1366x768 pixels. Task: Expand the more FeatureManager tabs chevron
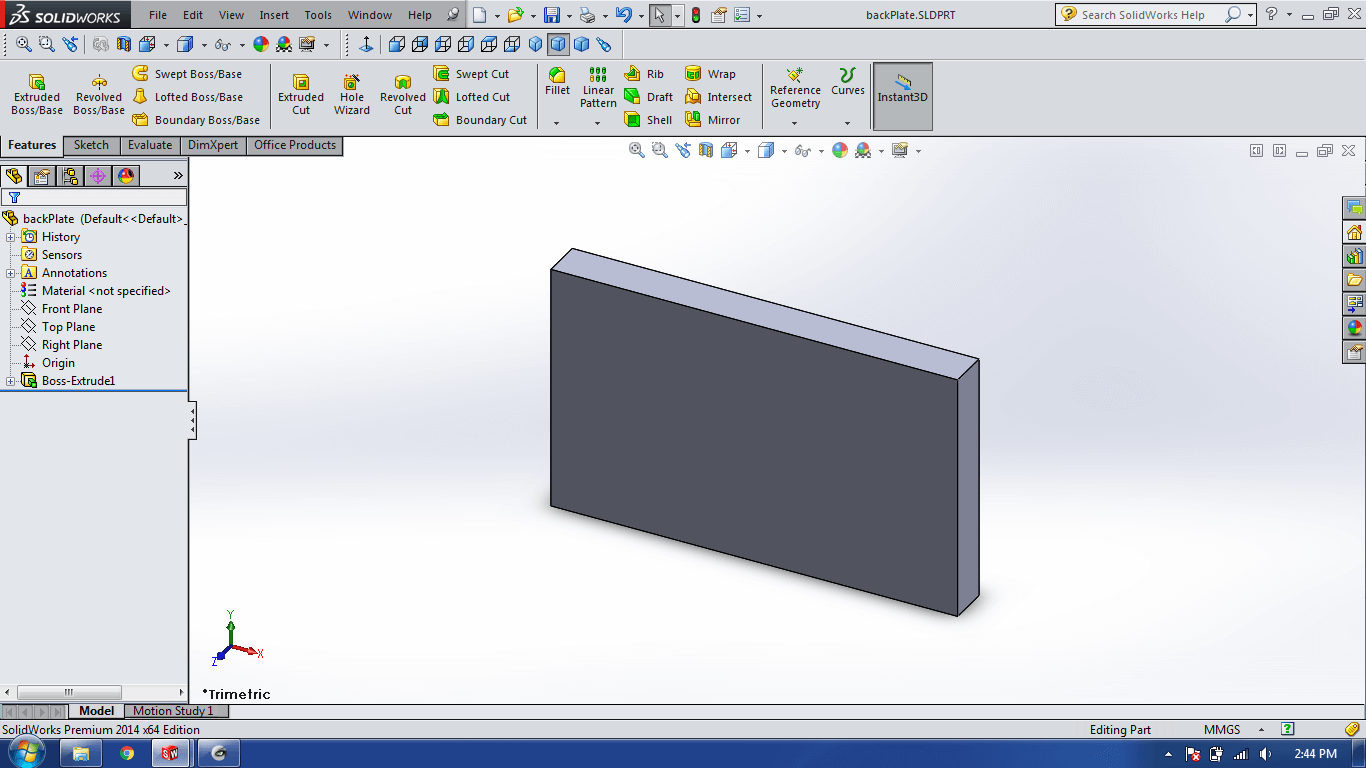tap(178, 176)
